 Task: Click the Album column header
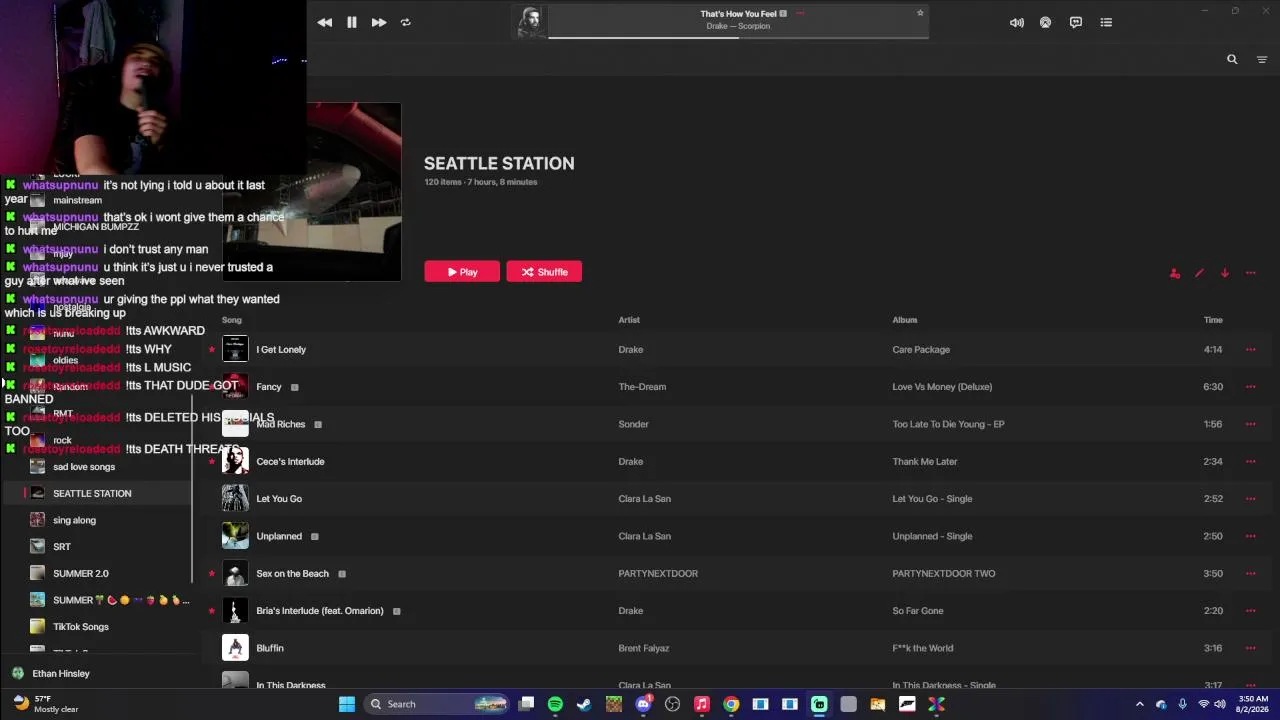(x=905, y=320)
